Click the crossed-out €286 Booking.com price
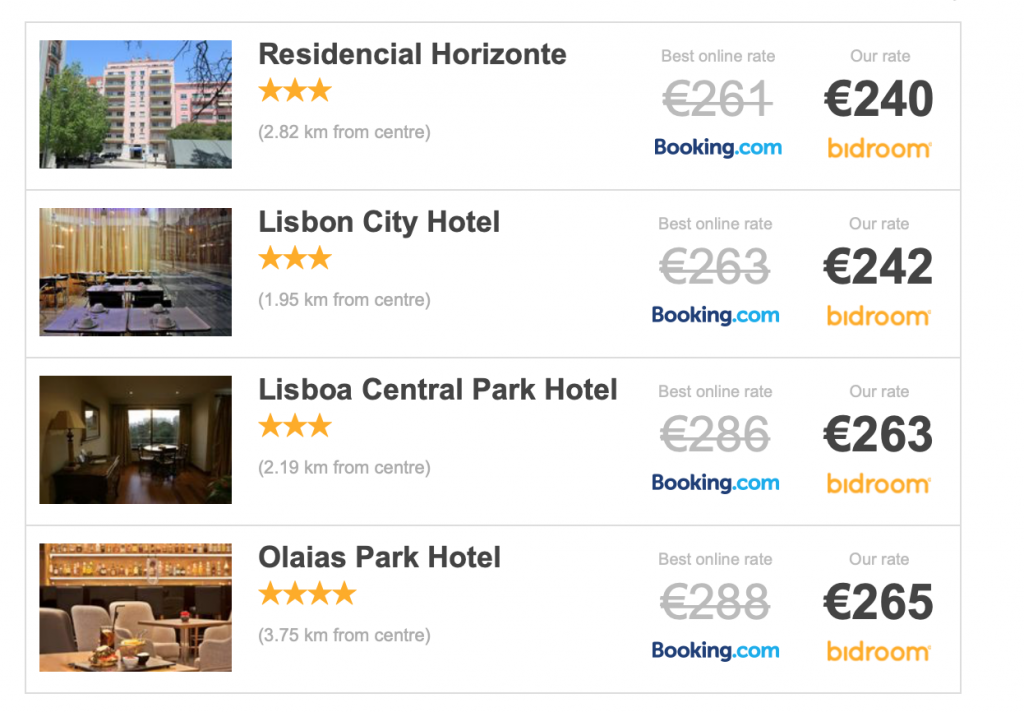Screen dimensions: 1024x712 tap(715, 435)
